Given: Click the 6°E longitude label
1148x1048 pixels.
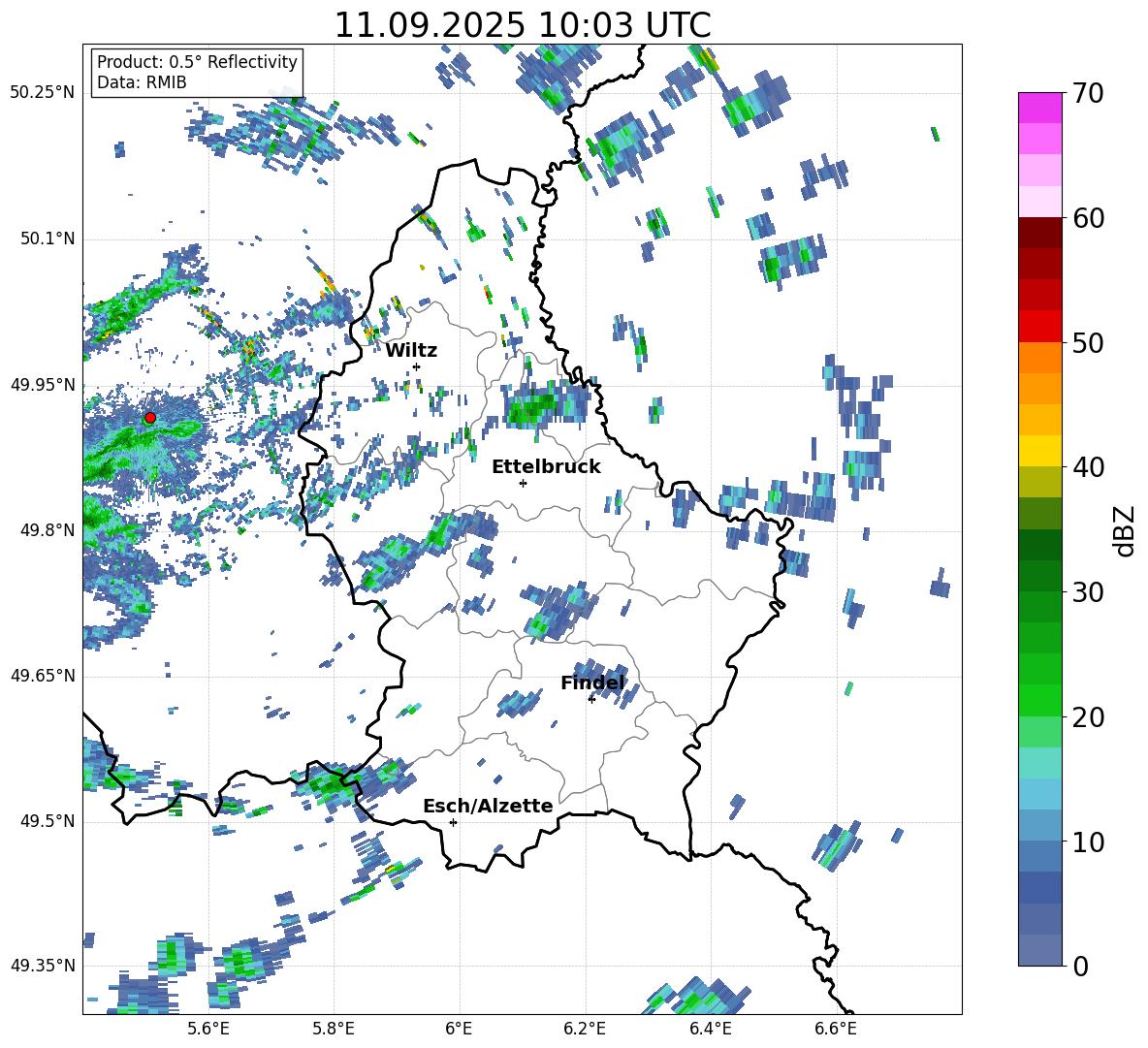Looking at the screenshot, I should 459,1029.
